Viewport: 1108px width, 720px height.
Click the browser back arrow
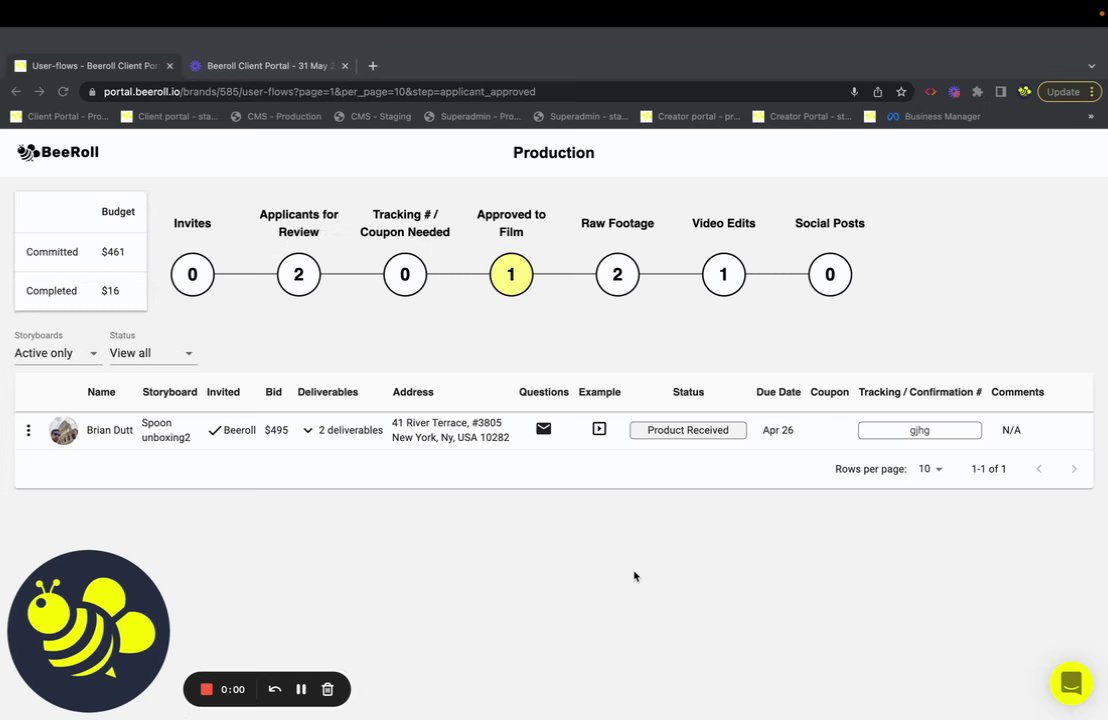point(16,92)
